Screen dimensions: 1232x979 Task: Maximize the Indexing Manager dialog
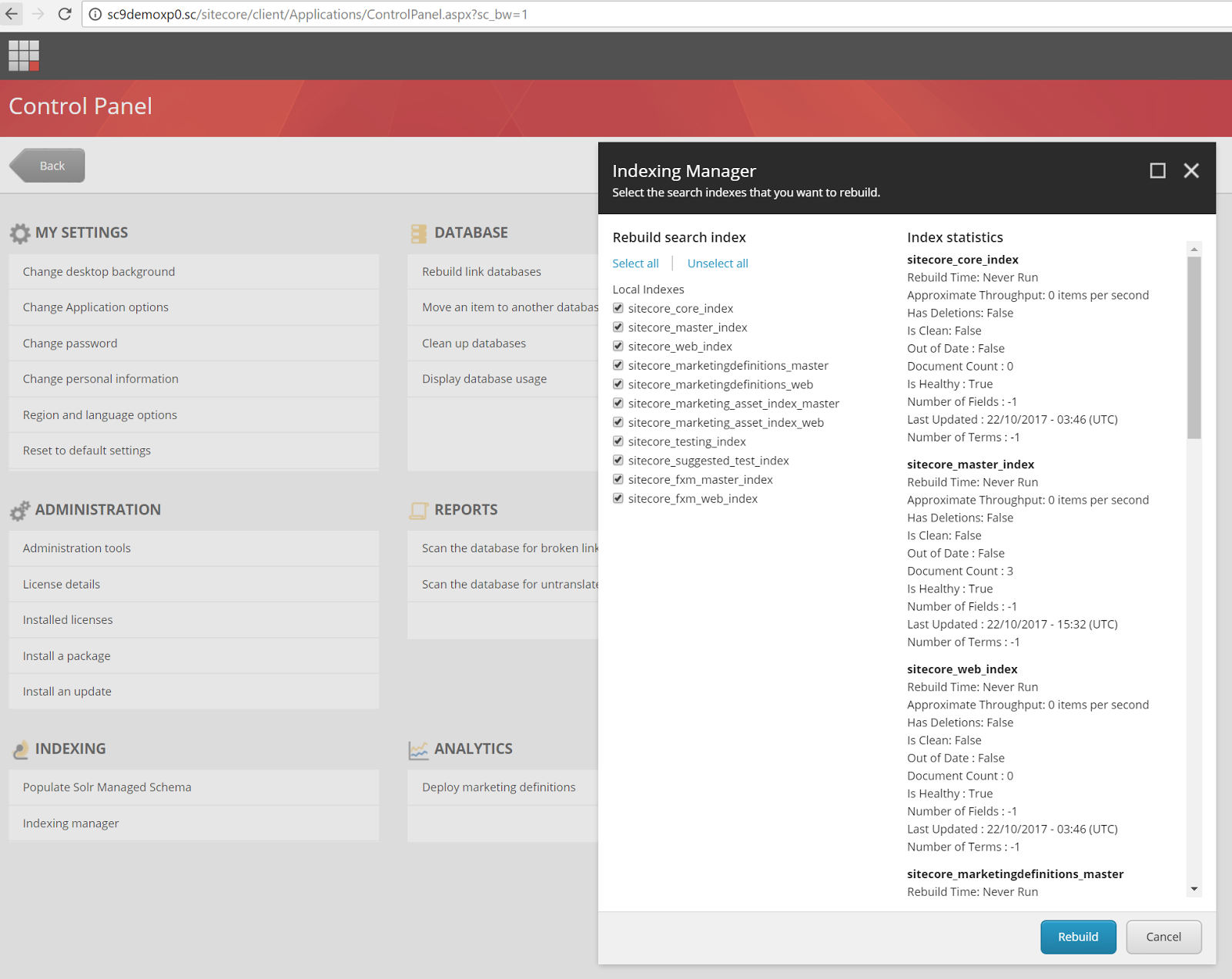click(x=1157, y=170)
